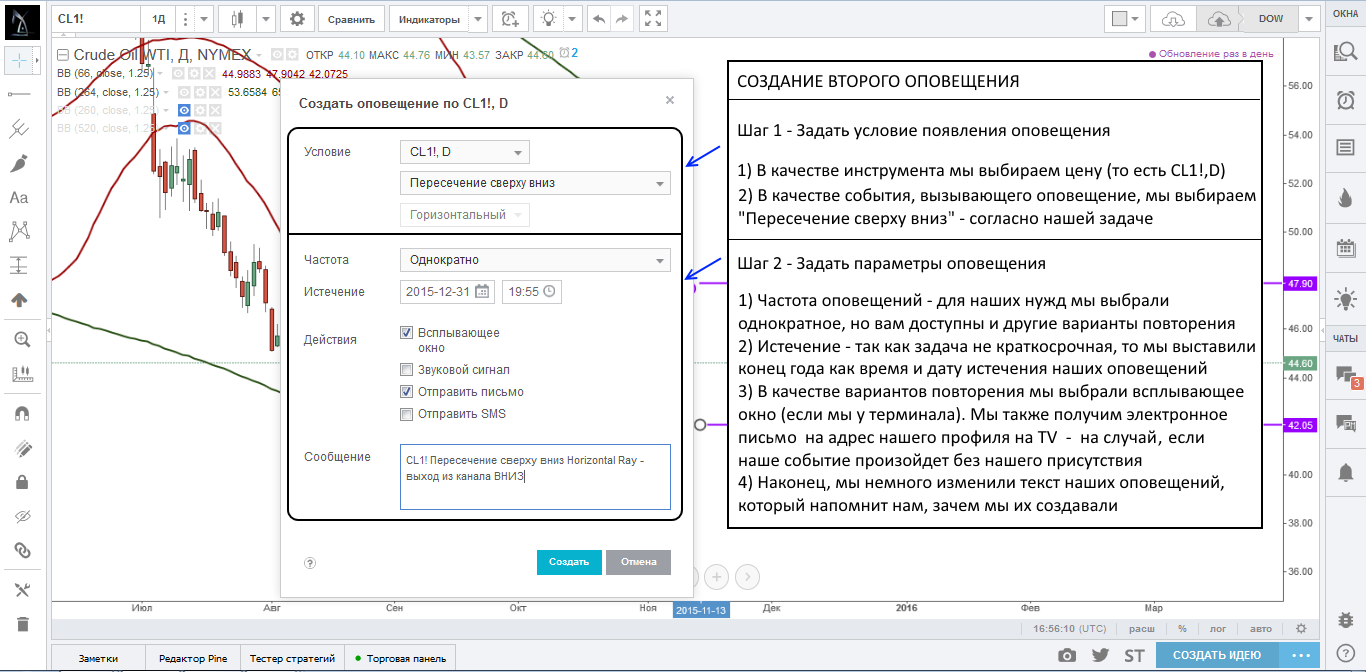Click the magnet mode icon
The width and height of the screenshot is (1366, 672).
point(20,413)
